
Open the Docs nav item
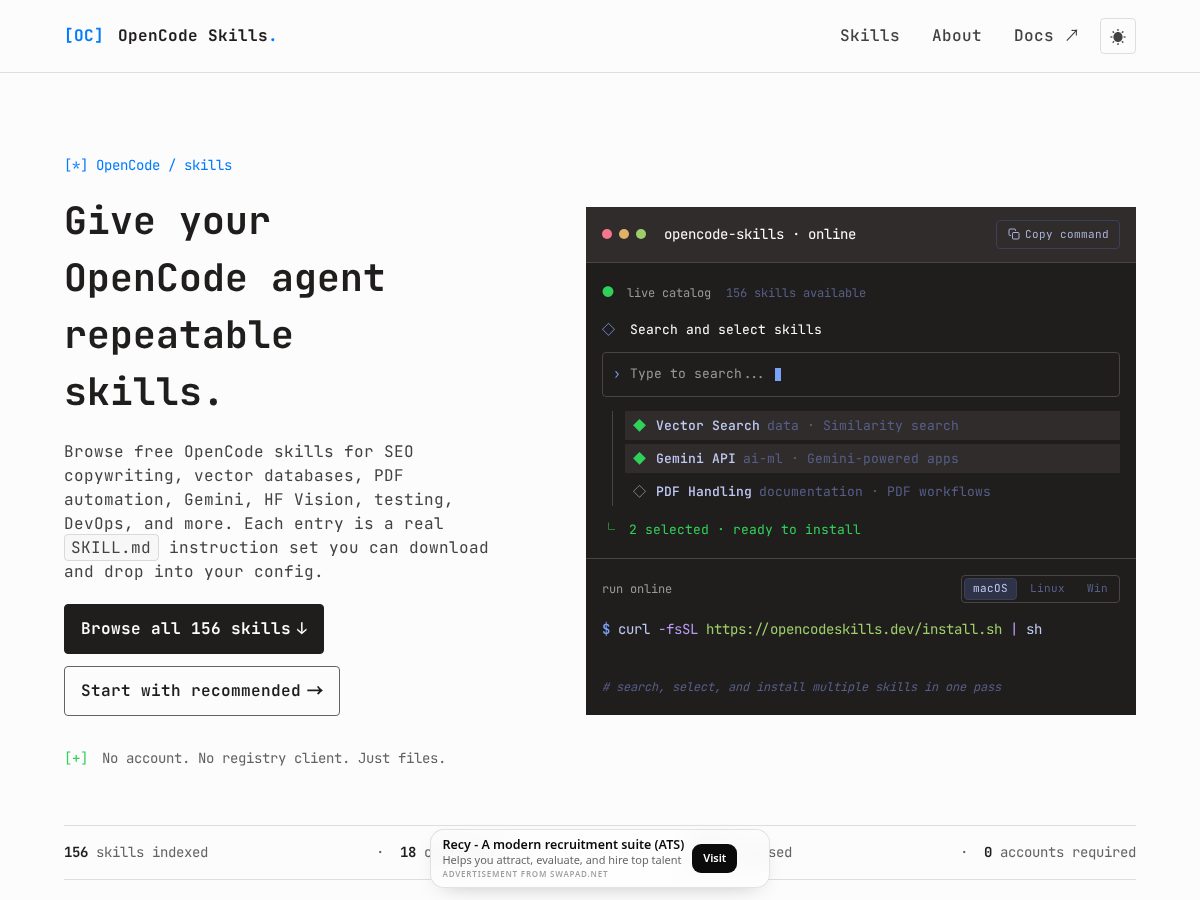pos(1046,36)
